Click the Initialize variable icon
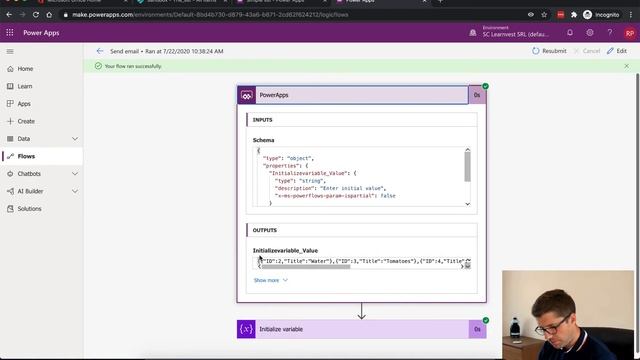 pos(246,329)
